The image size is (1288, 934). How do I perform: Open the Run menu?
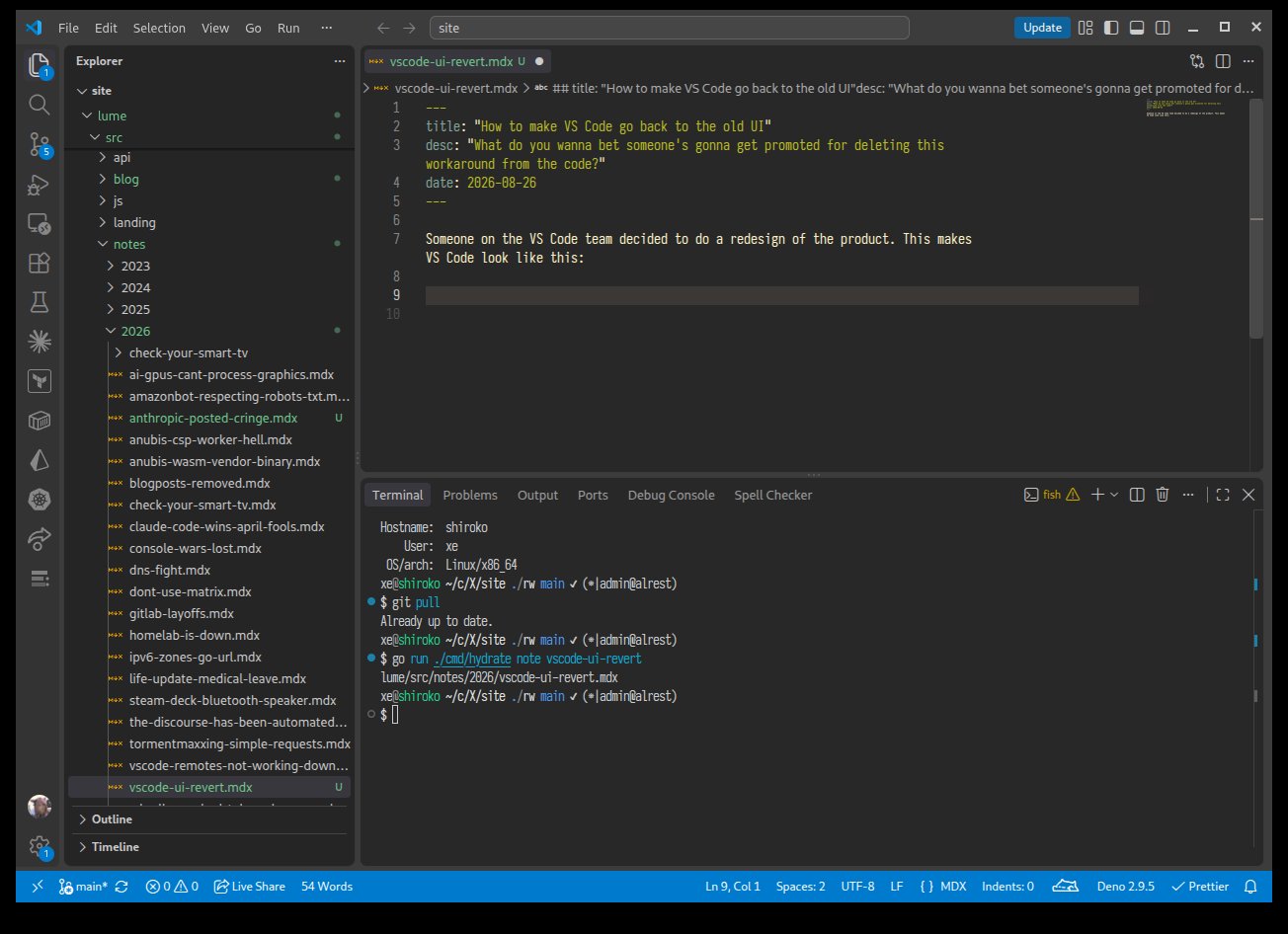click(x=288, y=28)
